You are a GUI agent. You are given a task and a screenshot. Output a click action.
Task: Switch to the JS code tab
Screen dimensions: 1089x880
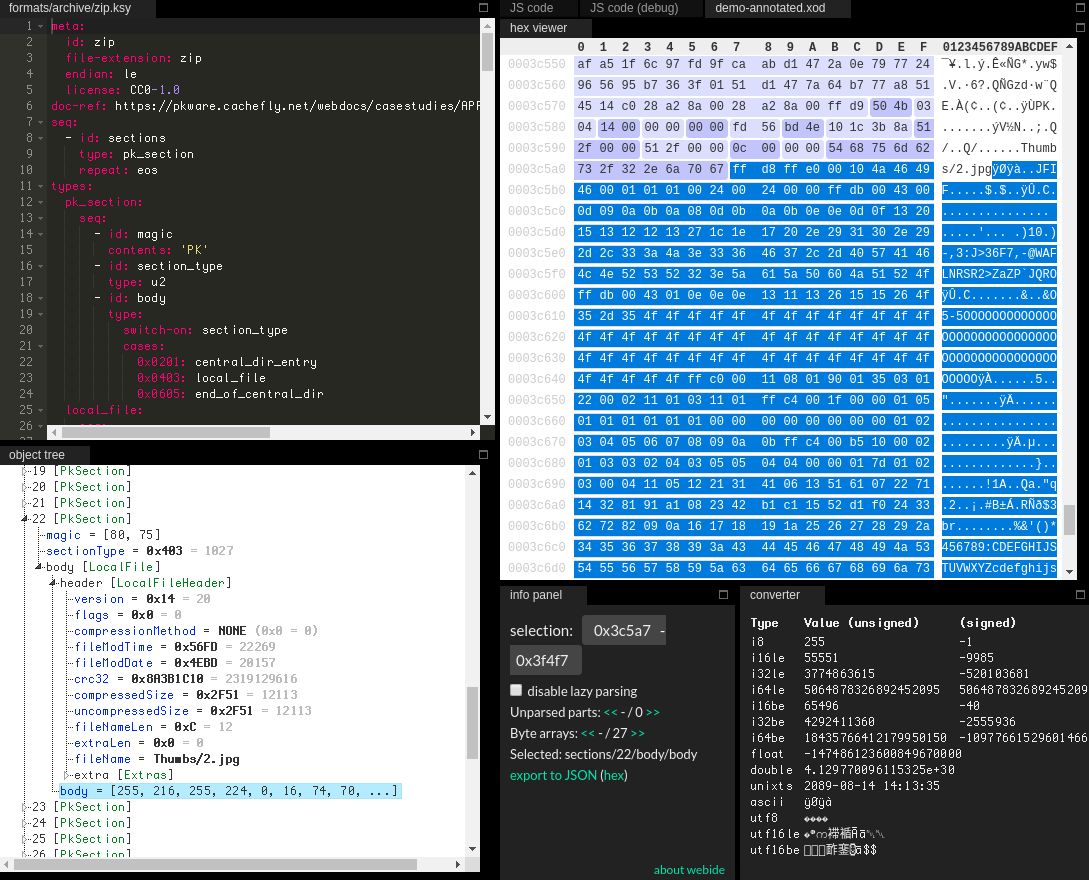pyautogui.click(x=531, y=8)
